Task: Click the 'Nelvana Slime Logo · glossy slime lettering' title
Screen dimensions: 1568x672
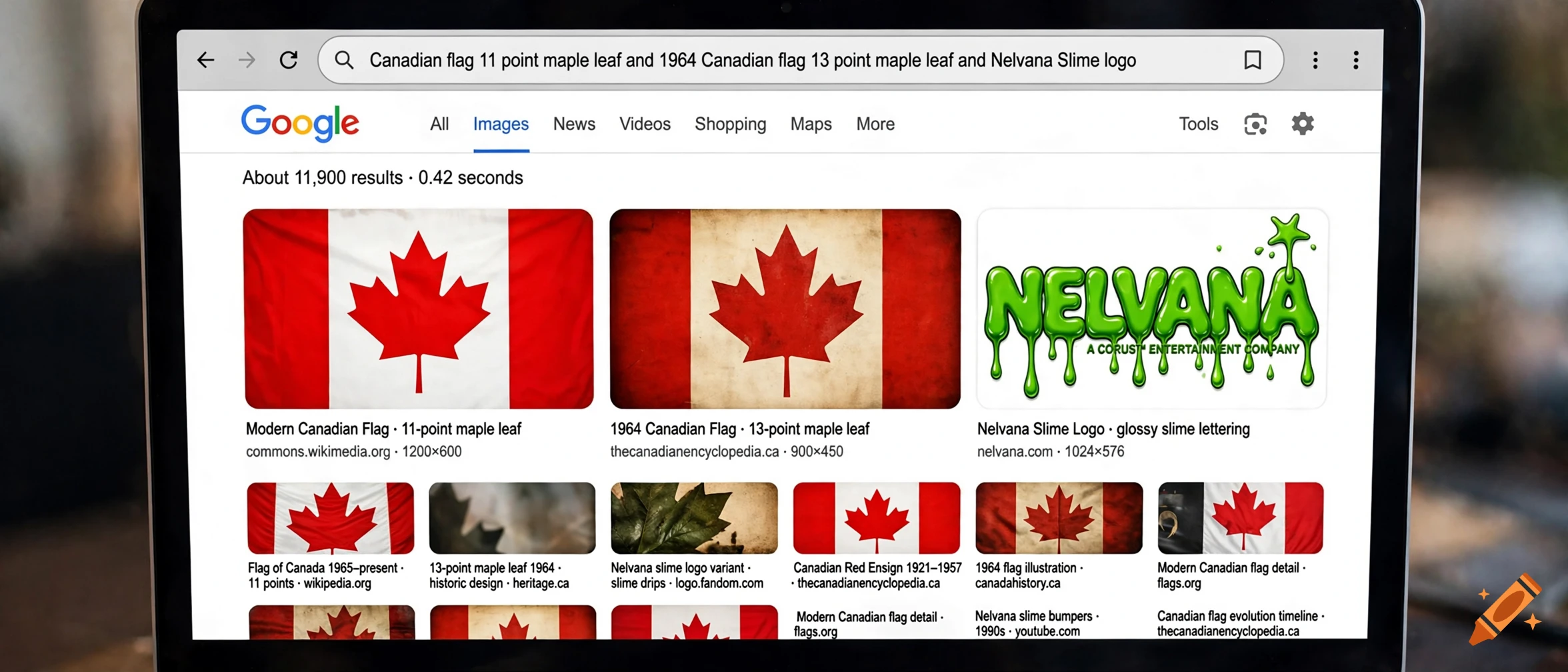Action: 1113,429
